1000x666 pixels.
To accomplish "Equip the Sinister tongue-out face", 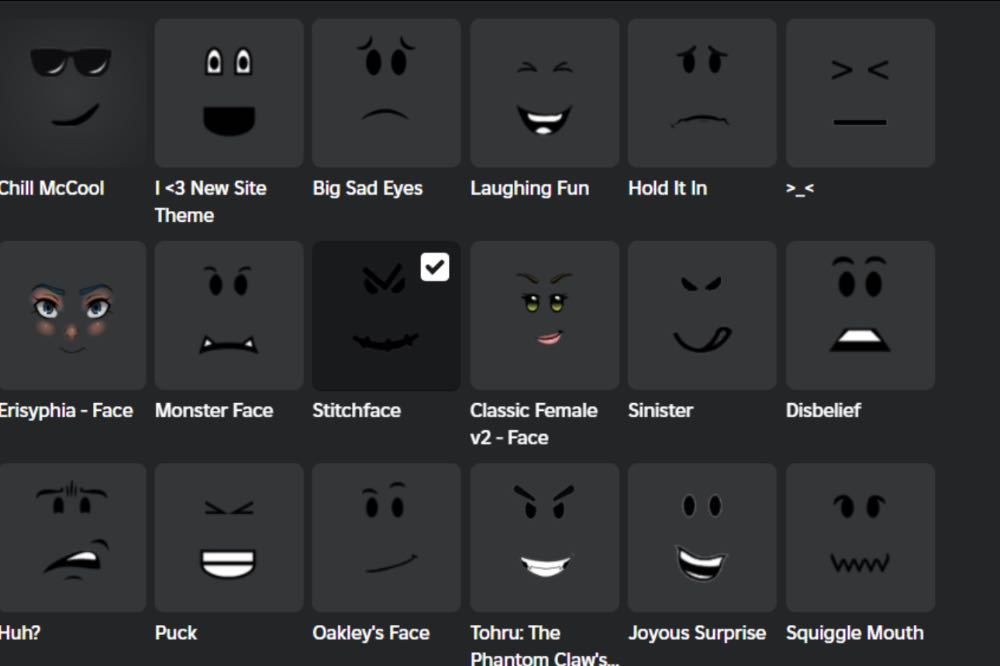I will [x=702, y=315].
